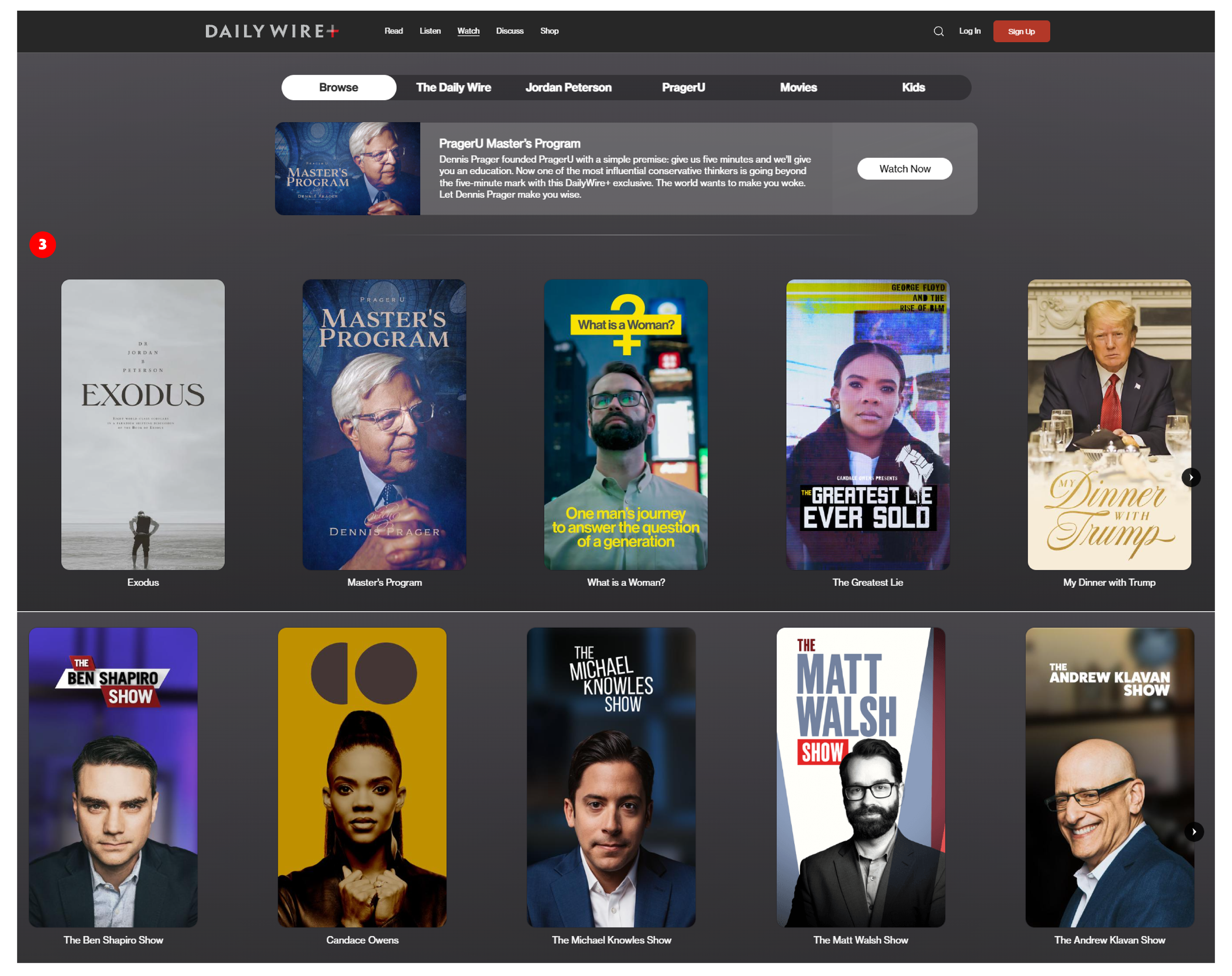Open the Listen menu item
Screen dimensions: 1232x976
pyautogui.click(x=430, y=31)
